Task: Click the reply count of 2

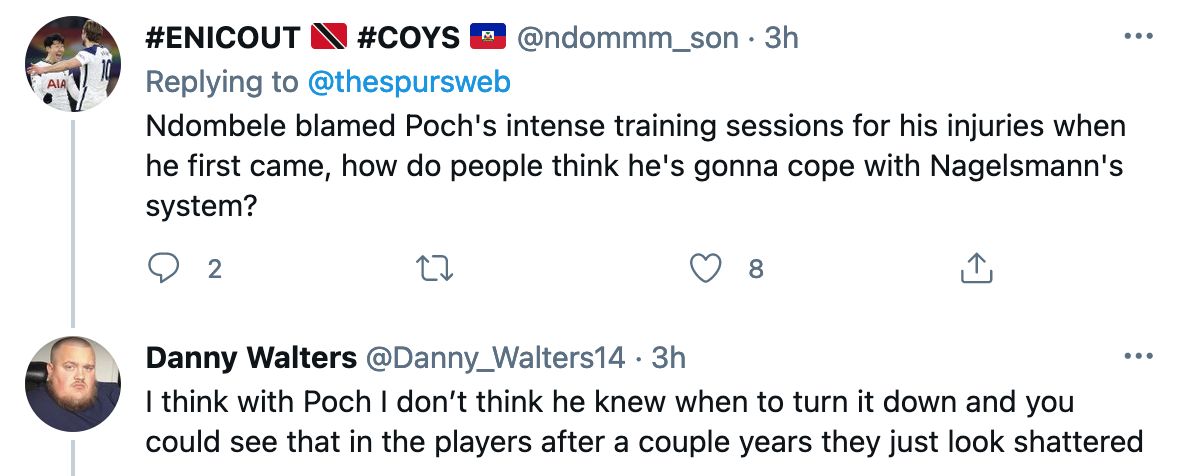Action: click(x=213, y=268)
